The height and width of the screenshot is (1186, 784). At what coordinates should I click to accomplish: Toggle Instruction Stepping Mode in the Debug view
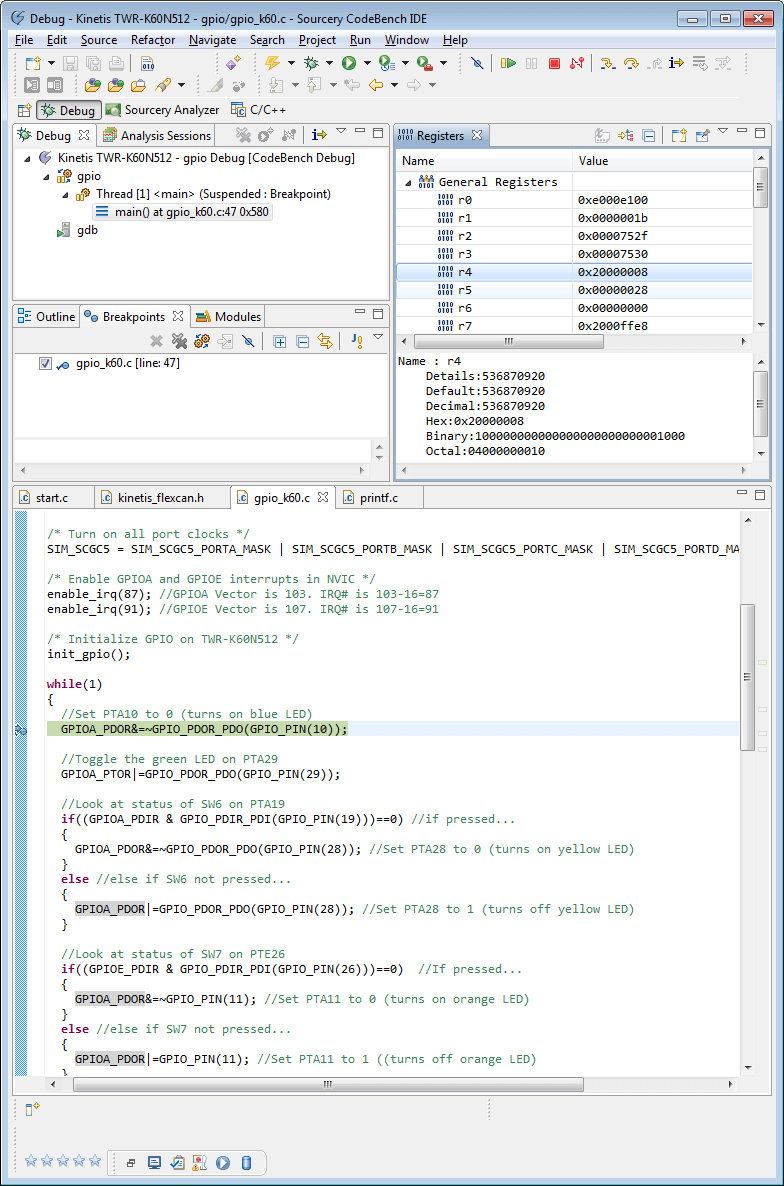pos(319,135)
